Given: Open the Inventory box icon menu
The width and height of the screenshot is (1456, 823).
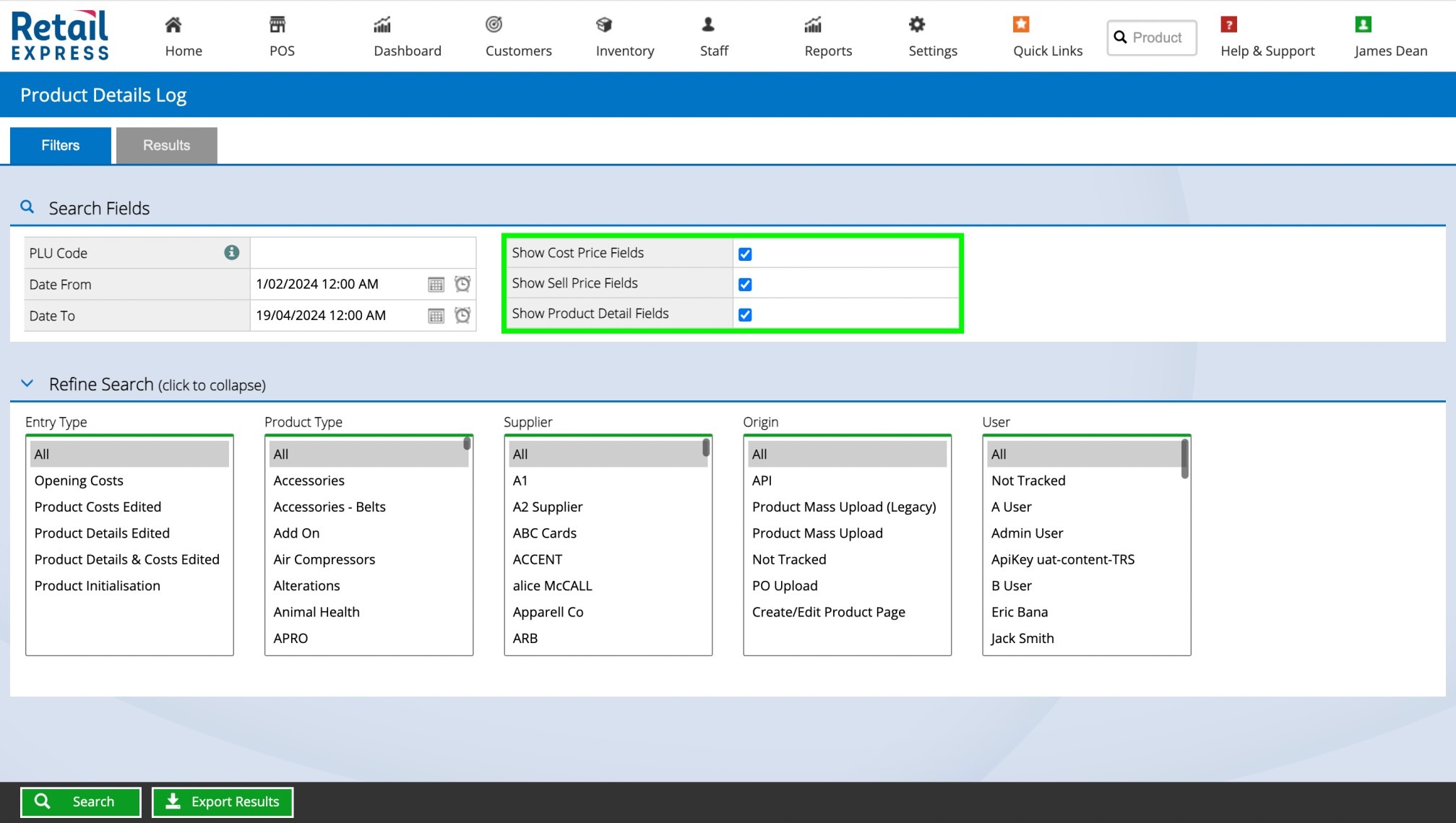Looking at the screenshot, I should pos(604,25).
